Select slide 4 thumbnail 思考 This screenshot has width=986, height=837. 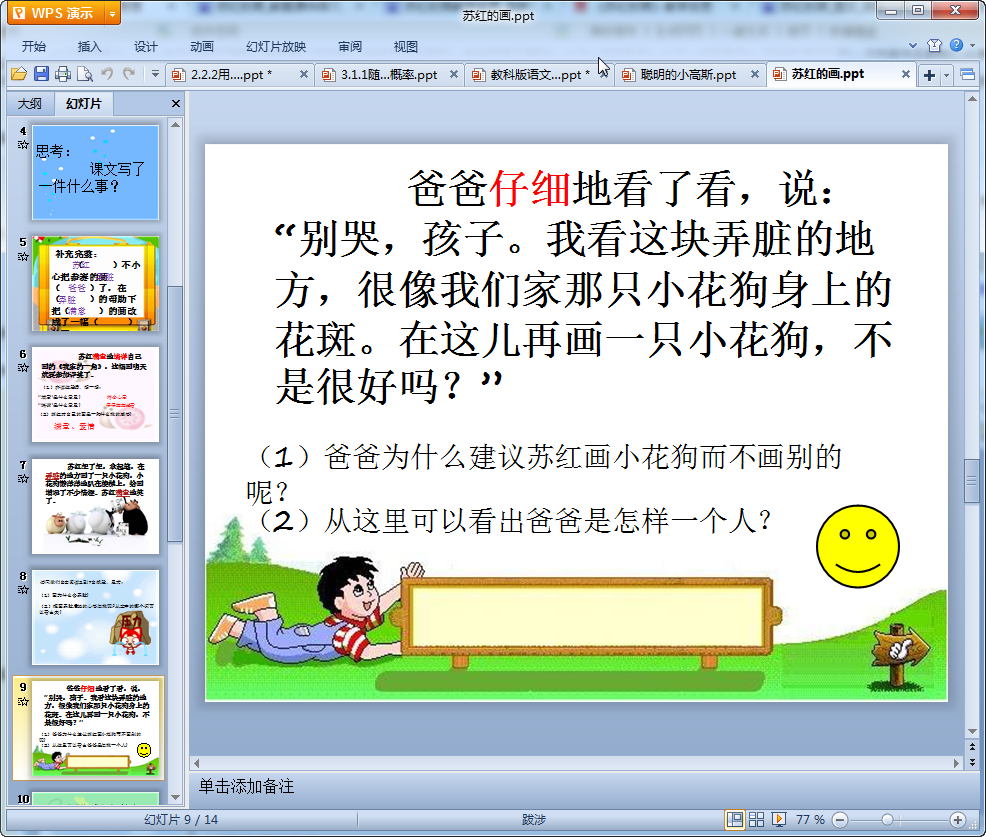tap(96, 172)
